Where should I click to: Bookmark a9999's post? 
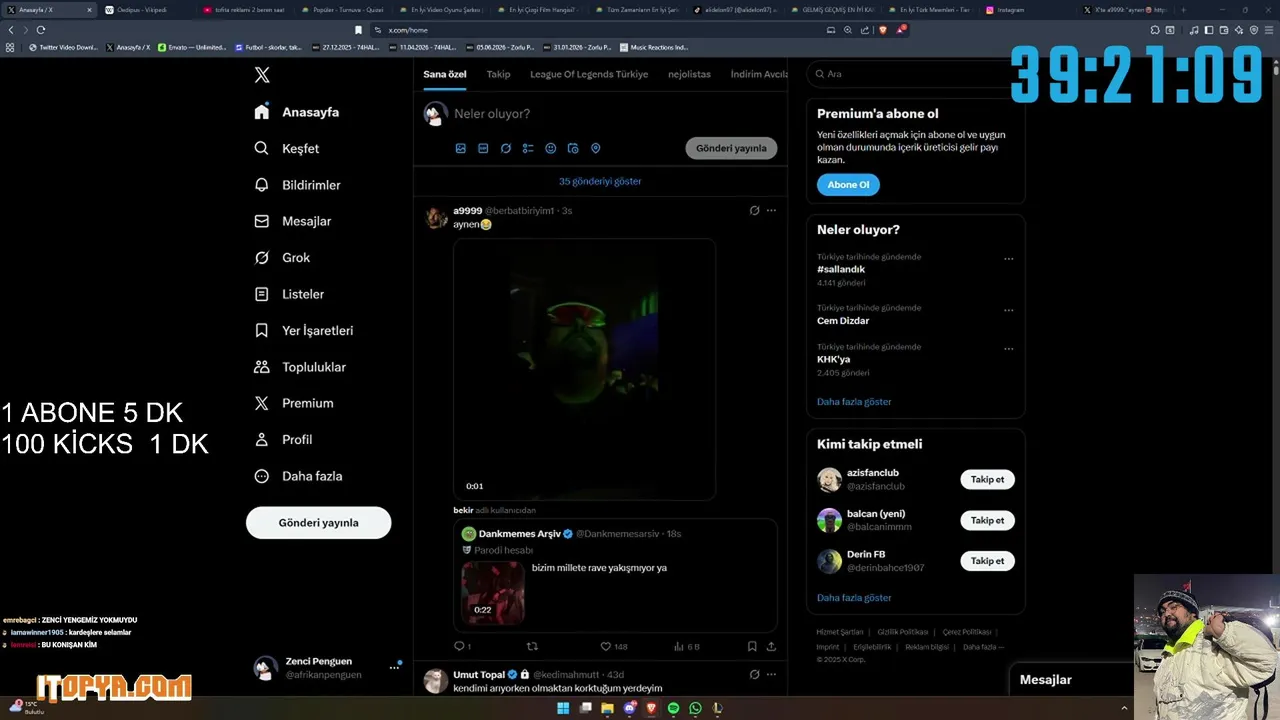pos(752,646)
